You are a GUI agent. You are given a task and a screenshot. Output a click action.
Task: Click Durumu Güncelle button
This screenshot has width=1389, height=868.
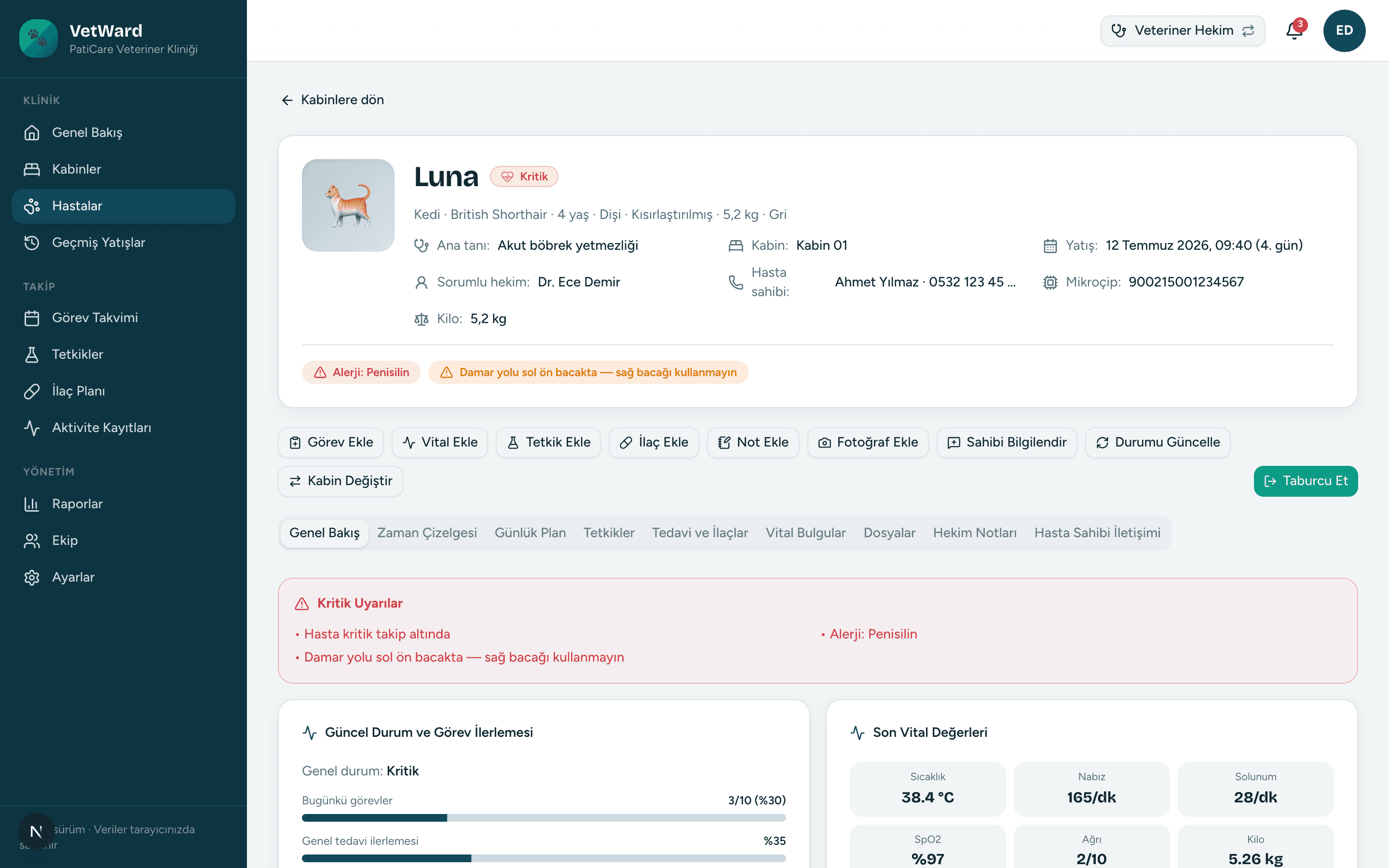(x=1157, y=442)
